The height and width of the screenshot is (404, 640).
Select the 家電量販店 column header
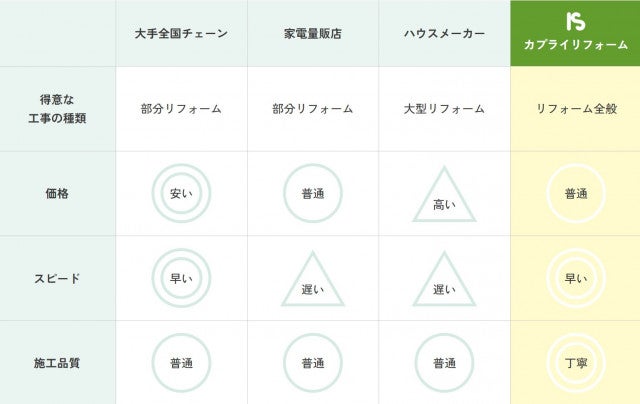coord(312,33)
